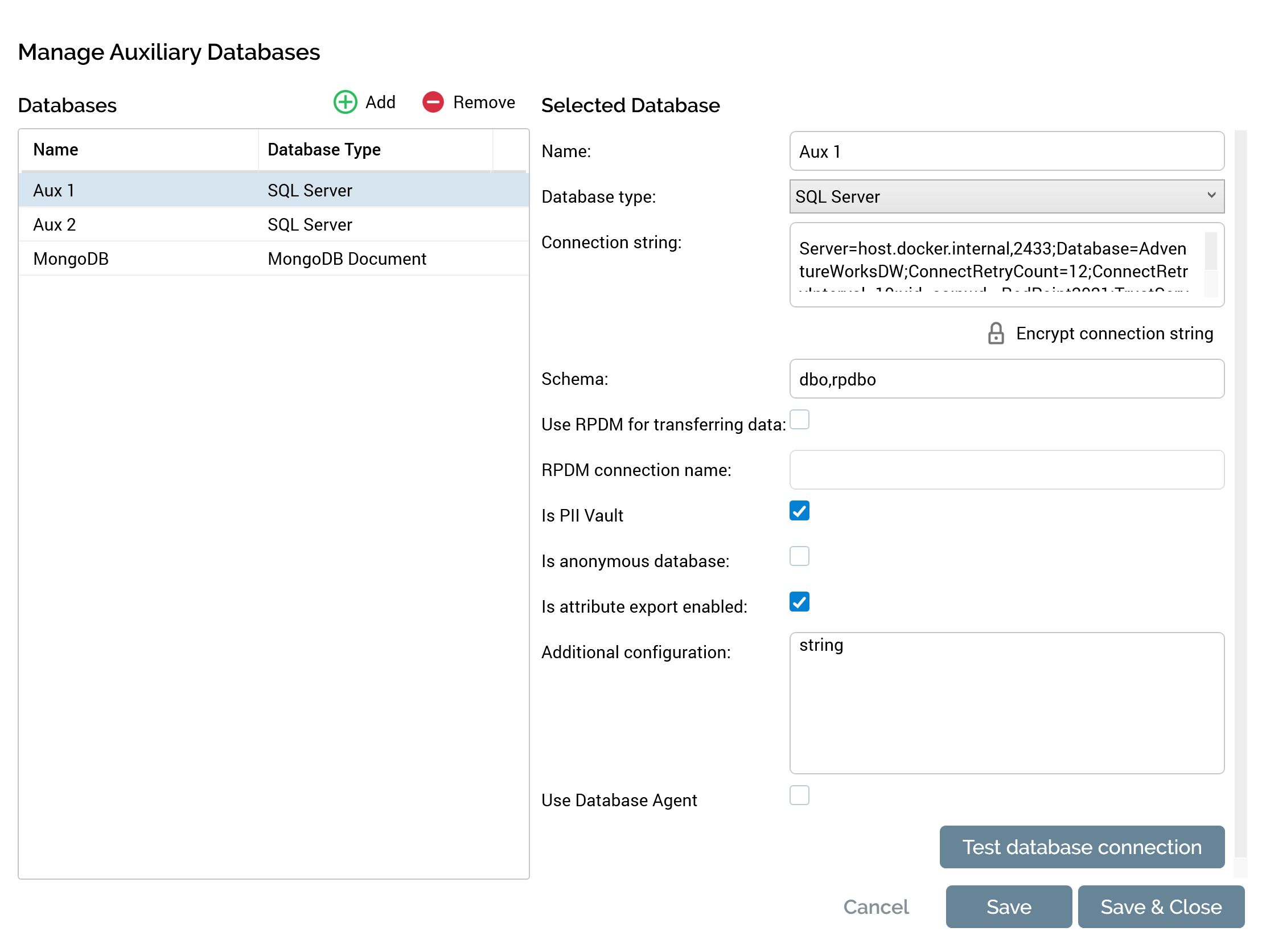Enable Is anonymous database checkbox
Screen dimensions: 1266x952
click(799, 556)
